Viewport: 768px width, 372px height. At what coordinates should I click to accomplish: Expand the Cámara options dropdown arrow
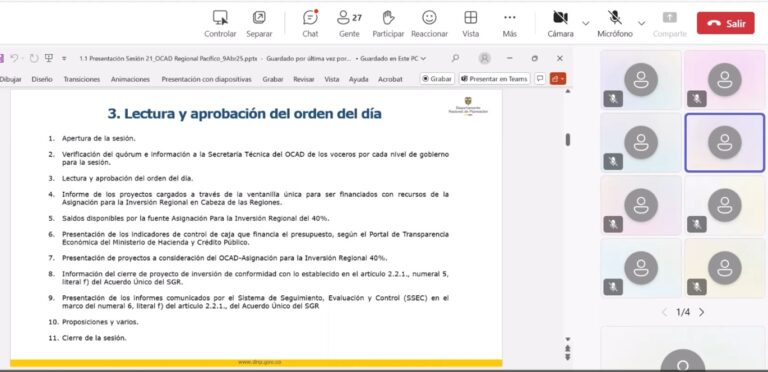click(x=585, y=23)
